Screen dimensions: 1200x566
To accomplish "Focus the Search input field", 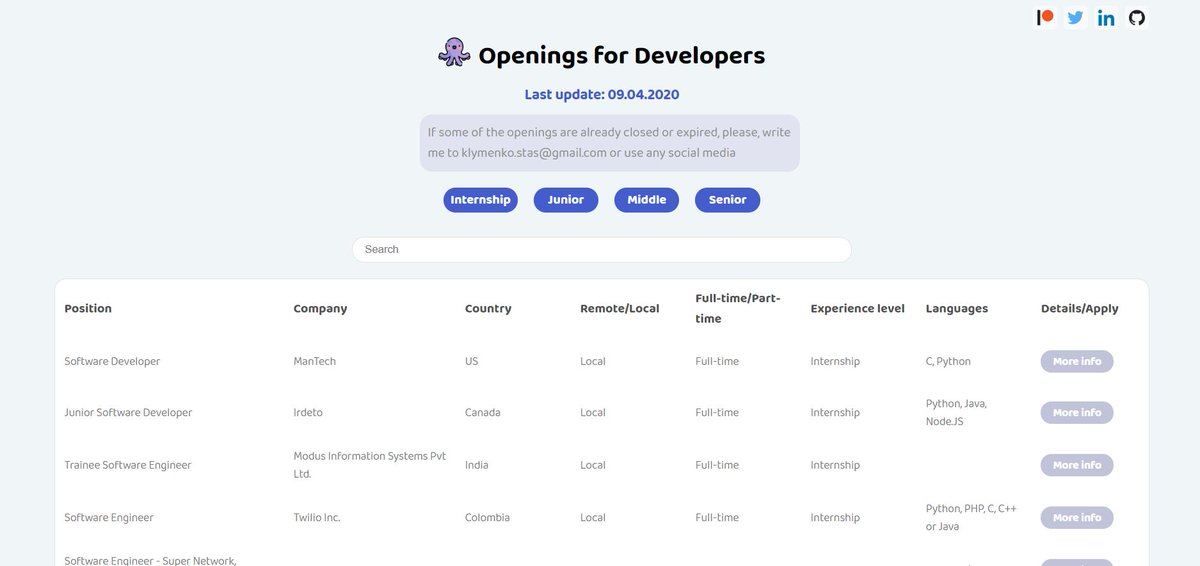I will 601,250.
